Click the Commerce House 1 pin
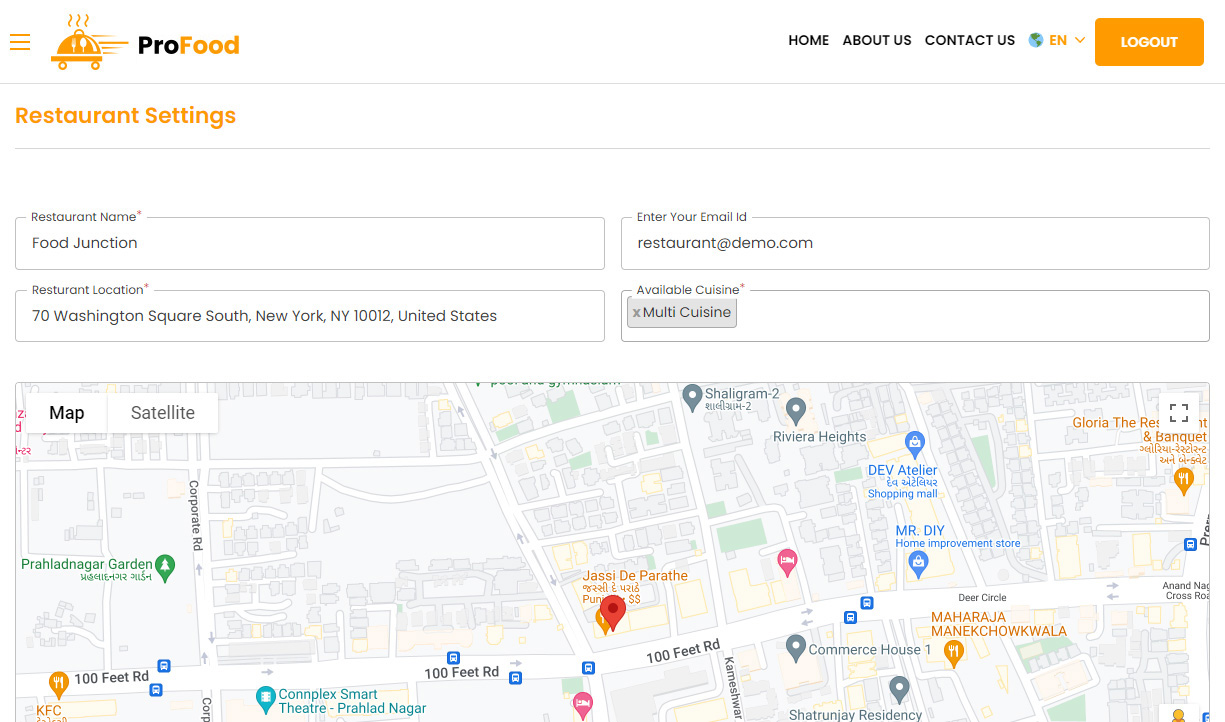The height and width of the screenshot is (722, 1225). (796, 648)
